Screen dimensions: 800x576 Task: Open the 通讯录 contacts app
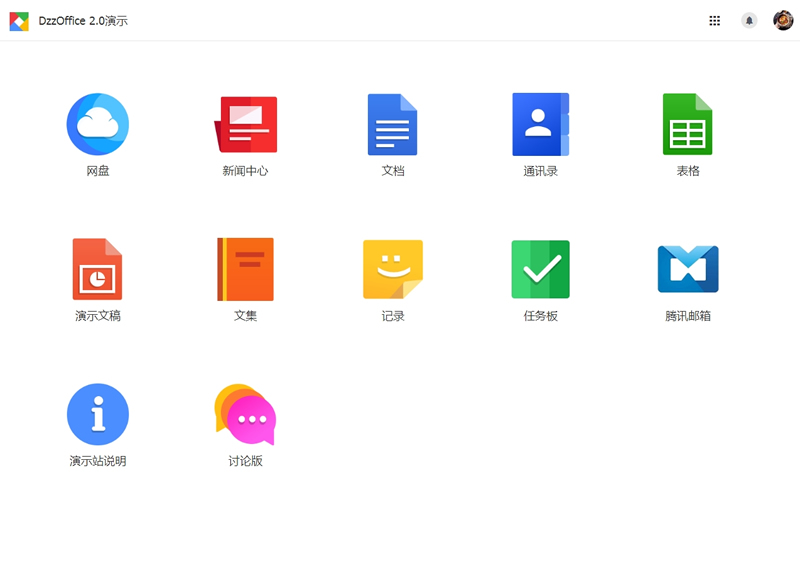tap(540, 124)
